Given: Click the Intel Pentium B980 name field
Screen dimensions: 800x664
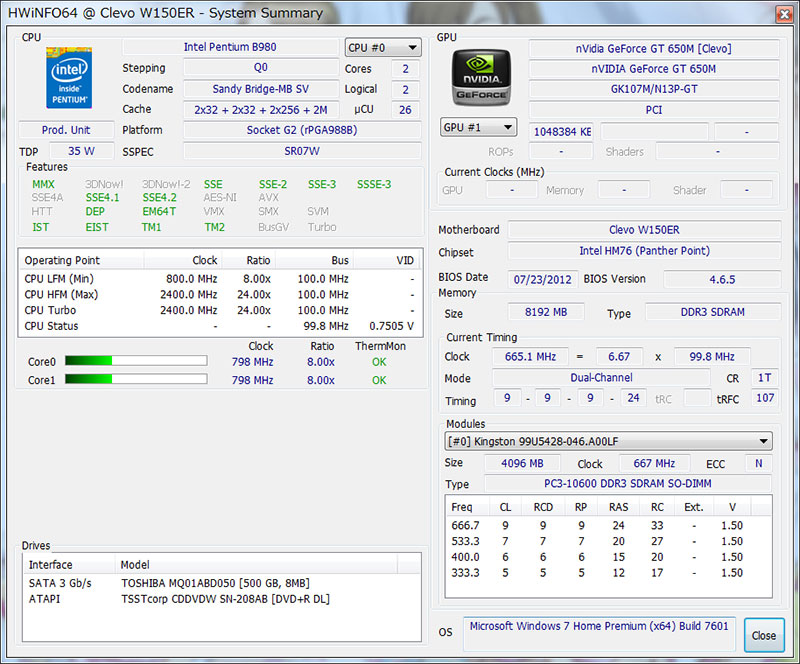Looking at the screenshot, I should tap(230, 47).
